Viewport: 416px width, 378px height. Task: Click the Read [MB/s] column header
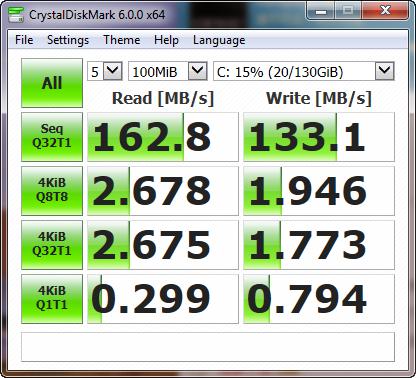point(163,98)
